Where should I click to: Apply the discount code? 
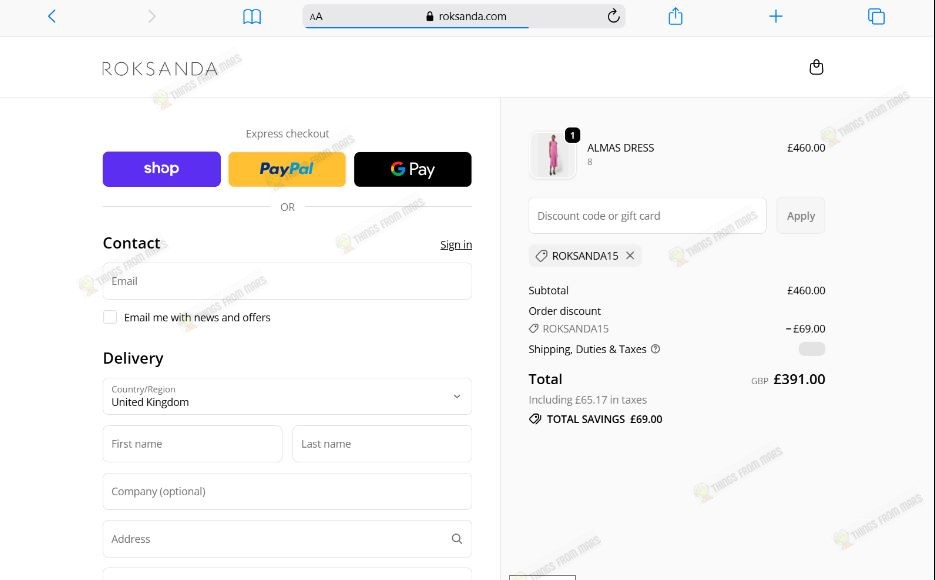800,216
